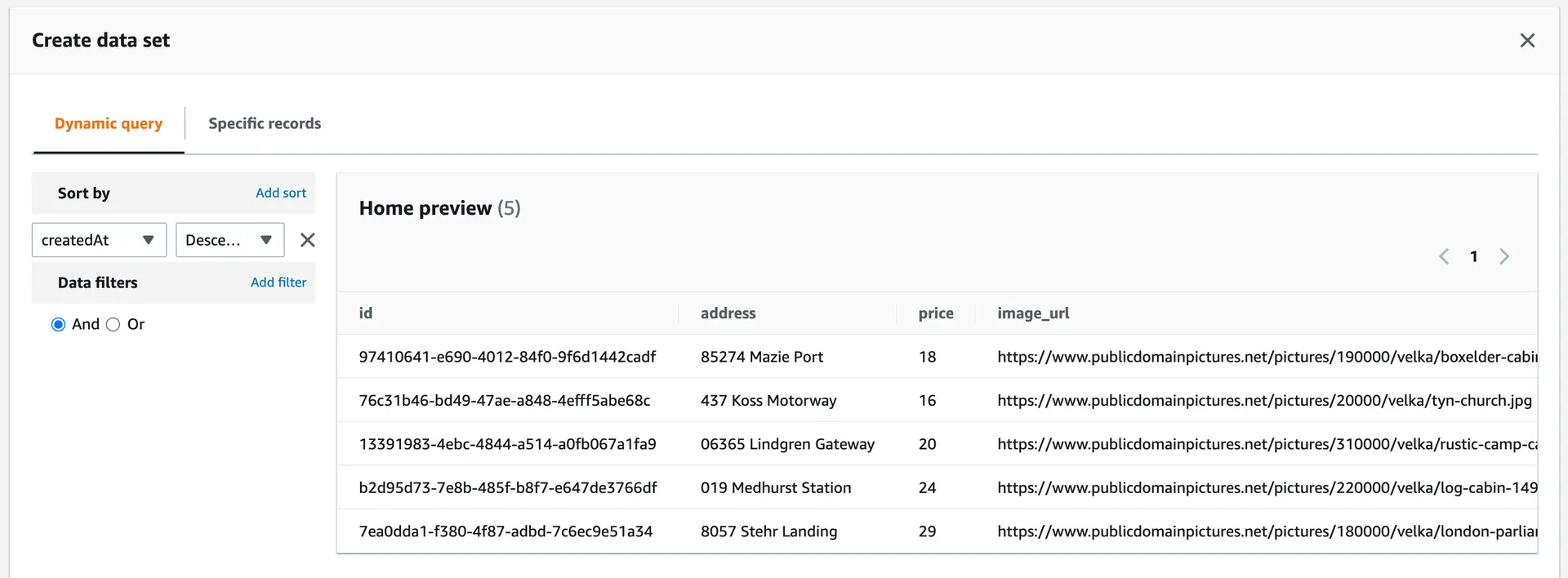
Task: Close the Create data set dialog
Action: click(1527, 40)
